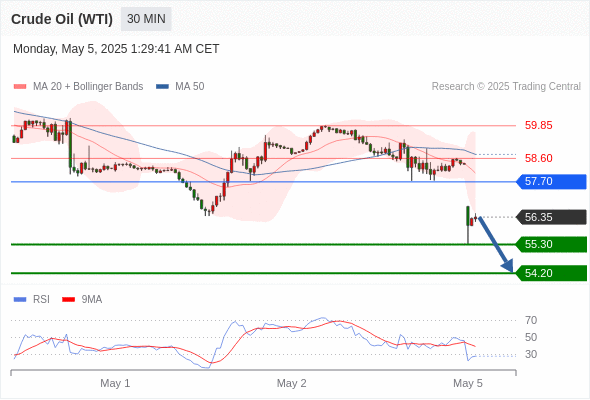This screenshot has height=400, width=590.
Task: Click the blue RSI legend swatch
Action: [20, 300]
